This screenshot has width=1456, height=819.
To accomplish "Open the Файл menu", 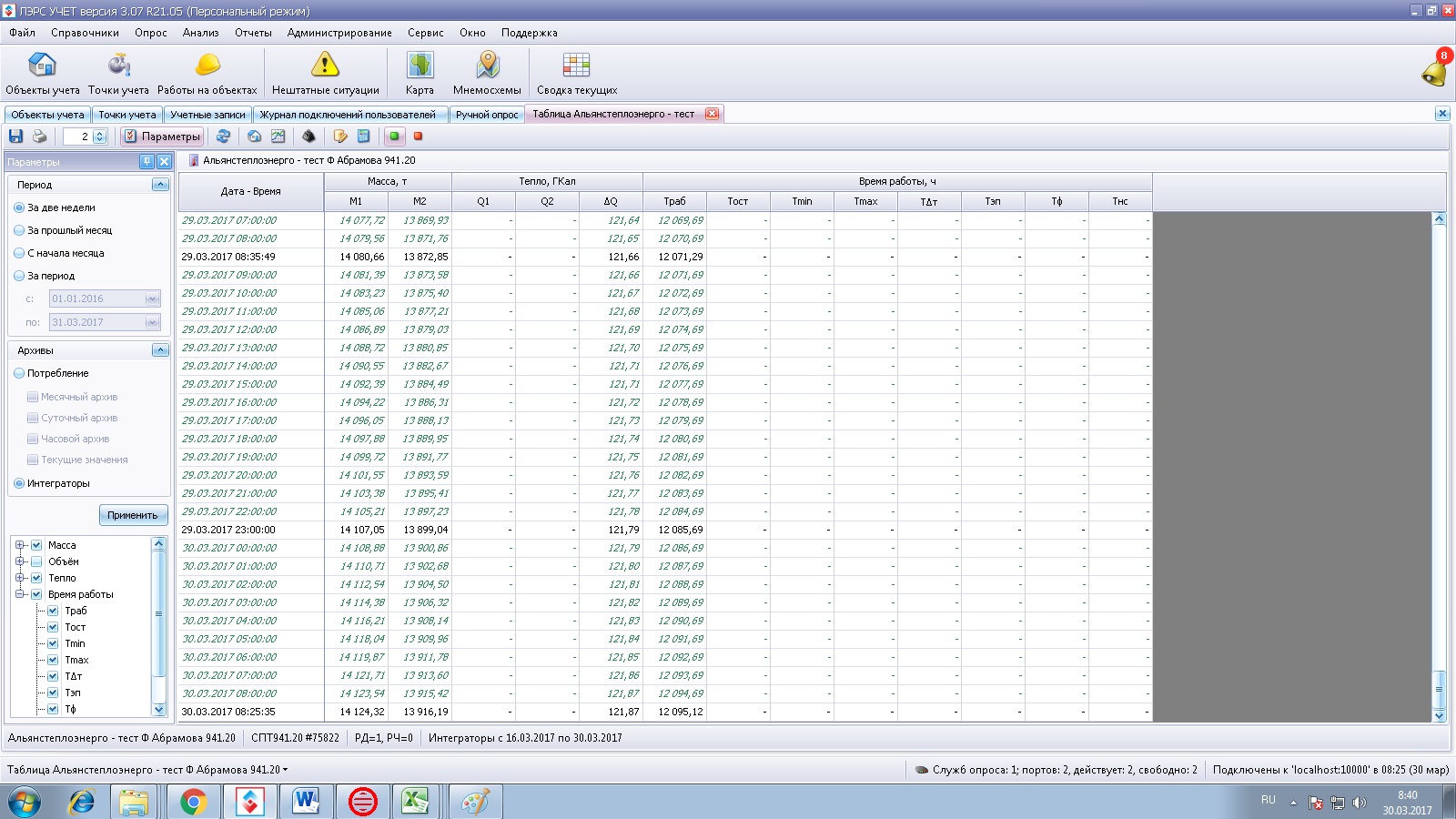I will [x=23, y=33].
